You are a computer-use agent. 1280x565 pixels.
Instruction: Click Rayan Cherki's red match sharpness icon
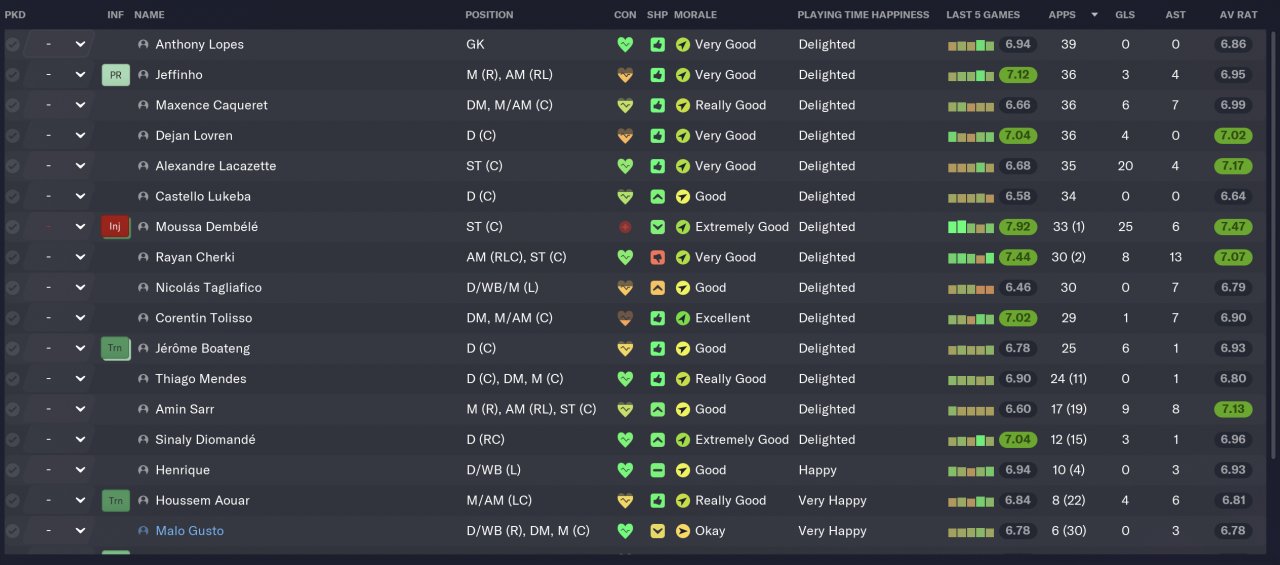click(657, 258)
